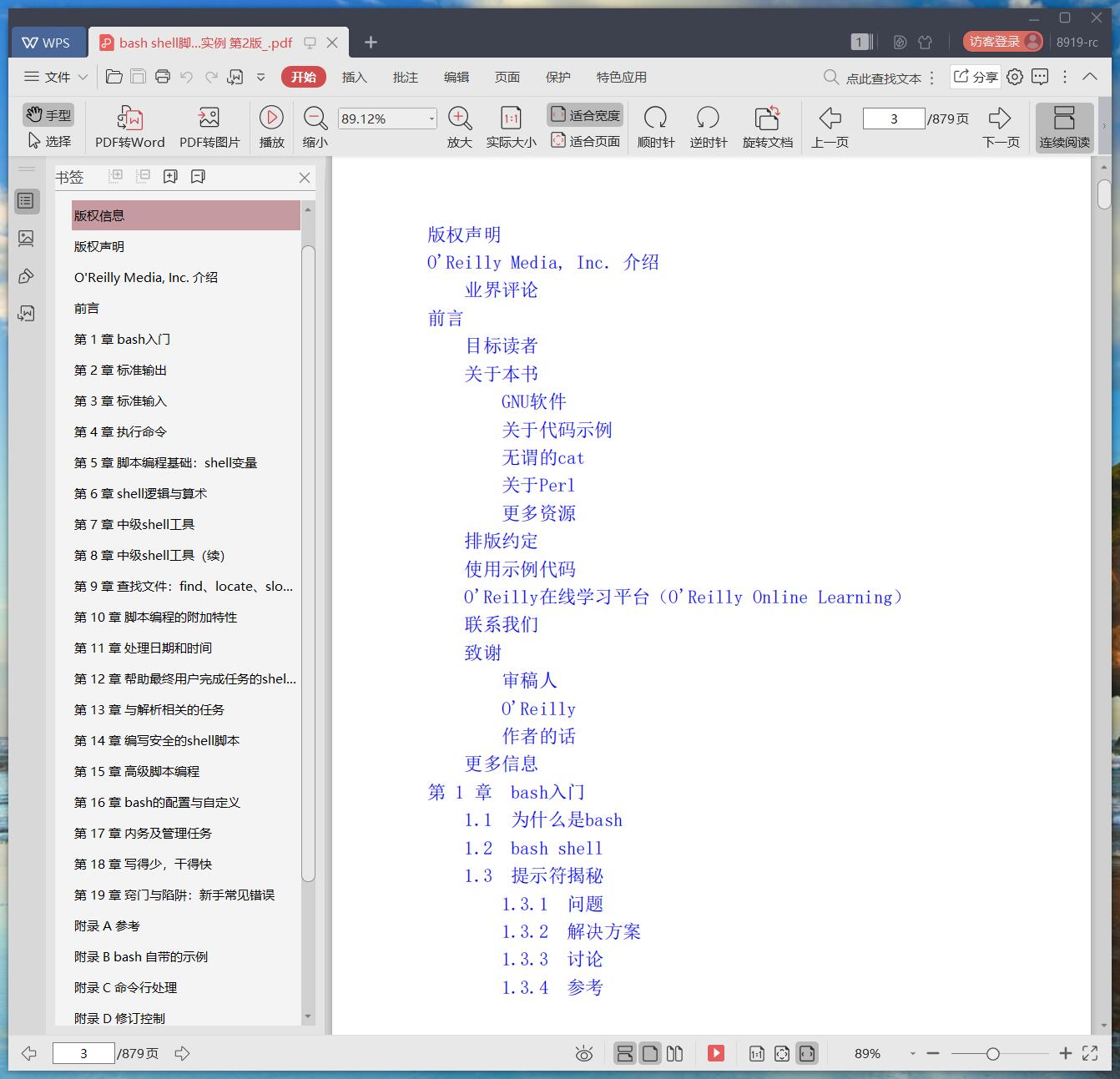Viewport: 1120px width, 1079px height.
Task: Click the zoom plus button in status bar
Action: point(1065,1054)
